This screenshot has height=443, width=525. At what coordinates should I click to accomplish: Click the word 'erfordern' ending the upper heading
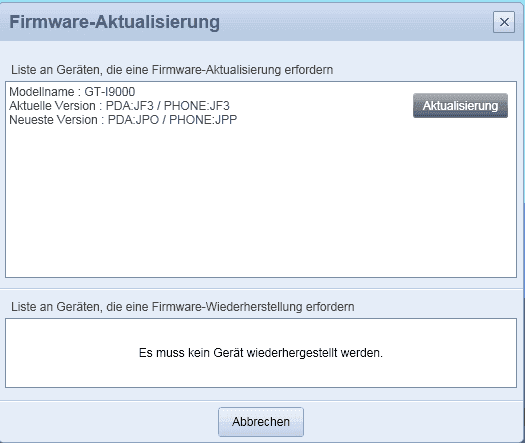[x=309, y=70]
